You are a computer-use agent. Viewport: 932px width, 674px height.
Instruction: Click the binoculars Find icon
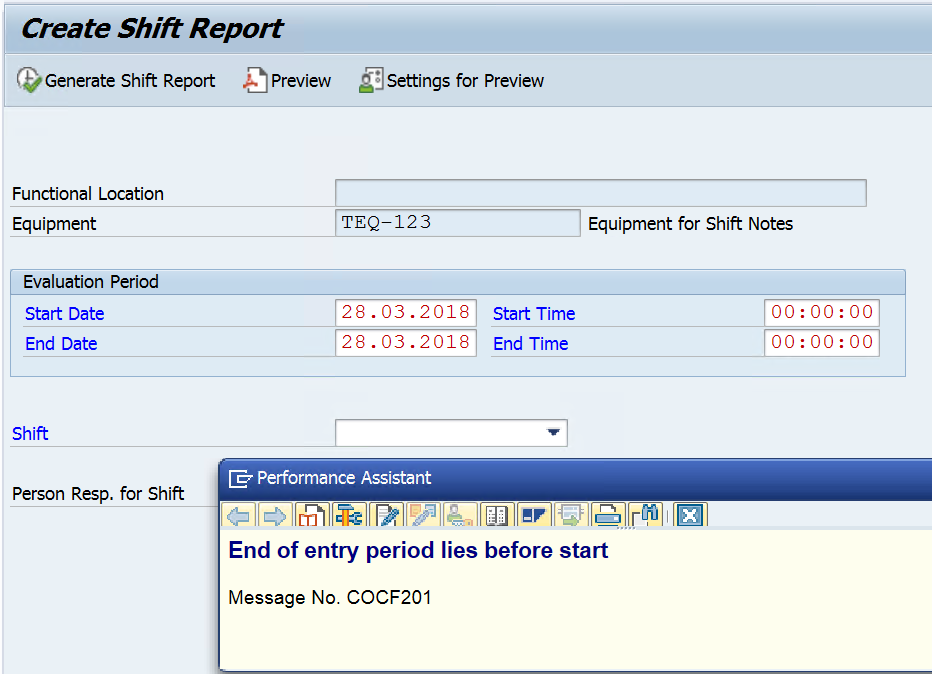tap(646, 515)
